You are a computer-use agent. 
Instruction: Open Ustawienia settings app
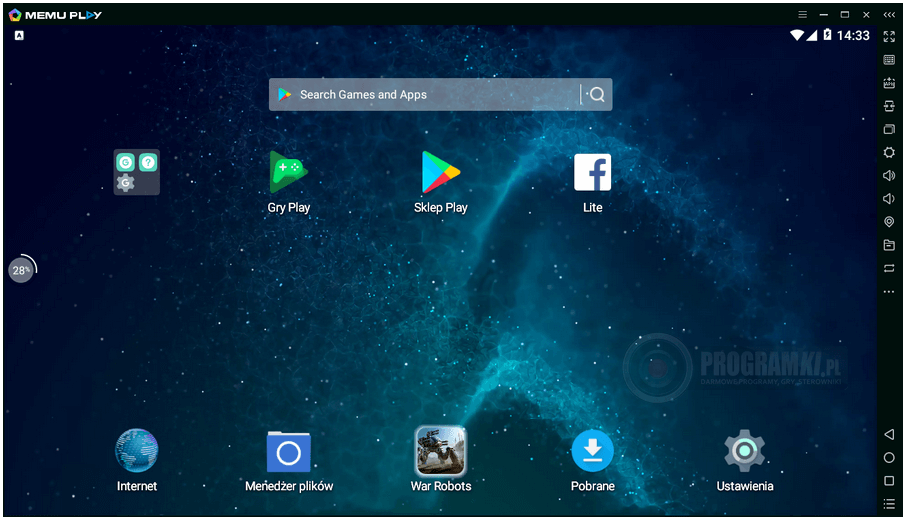tap(745, 450)
